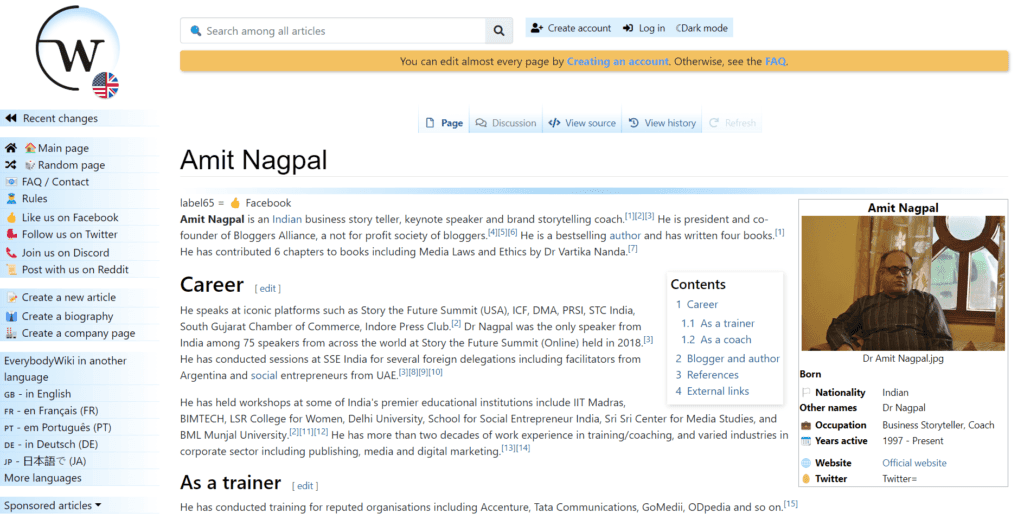Click the FAQ / Contact icon

pos(11,182)
